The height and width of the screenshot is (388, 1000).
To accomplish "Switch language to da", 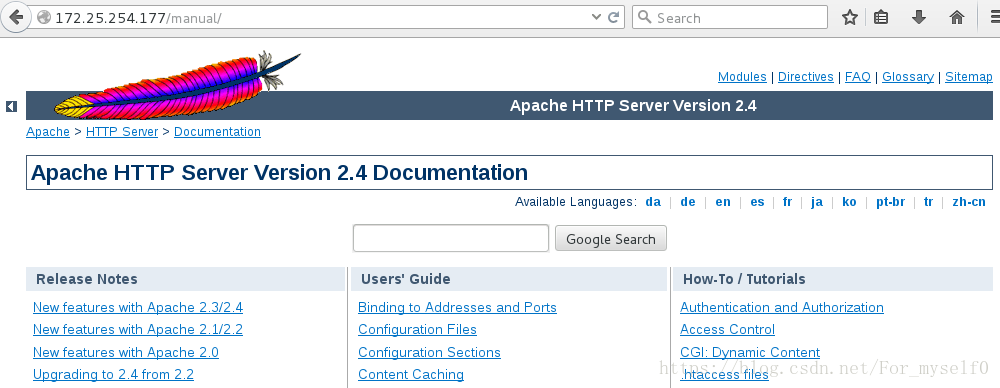I will tap(653, 202).
